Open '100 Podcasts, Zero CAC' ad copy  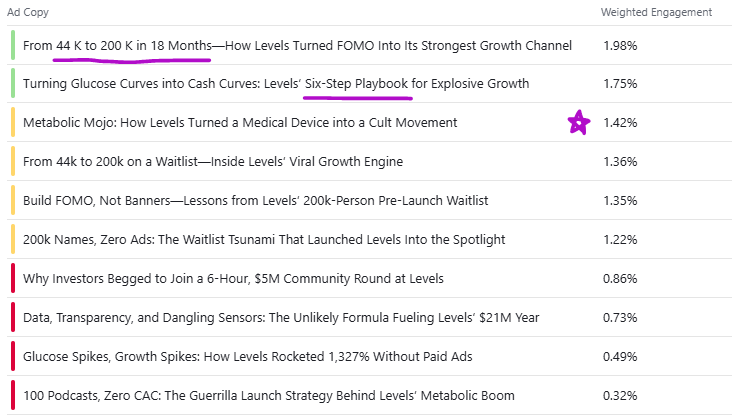pos(268,395)
